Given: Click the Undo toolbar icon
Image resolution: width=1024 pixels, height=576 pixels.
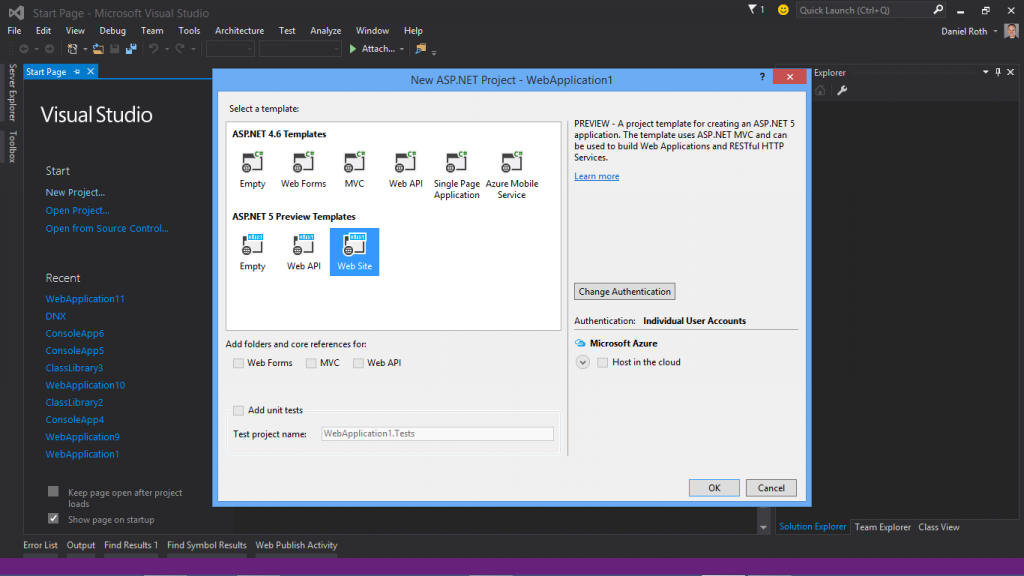Looking at the screenshot, I should pos(153,49).
